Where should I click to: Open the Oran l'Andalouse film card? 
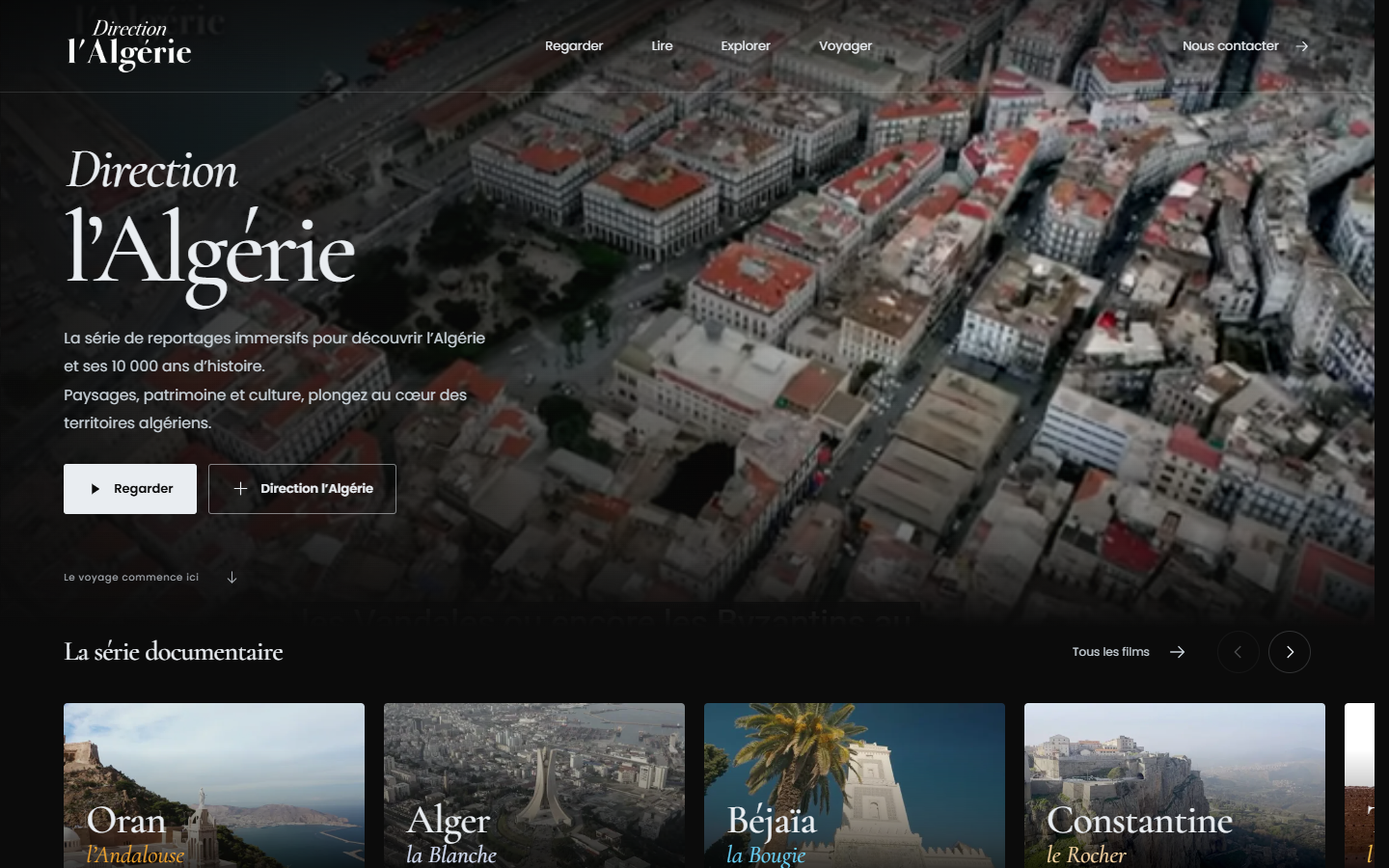214,785
